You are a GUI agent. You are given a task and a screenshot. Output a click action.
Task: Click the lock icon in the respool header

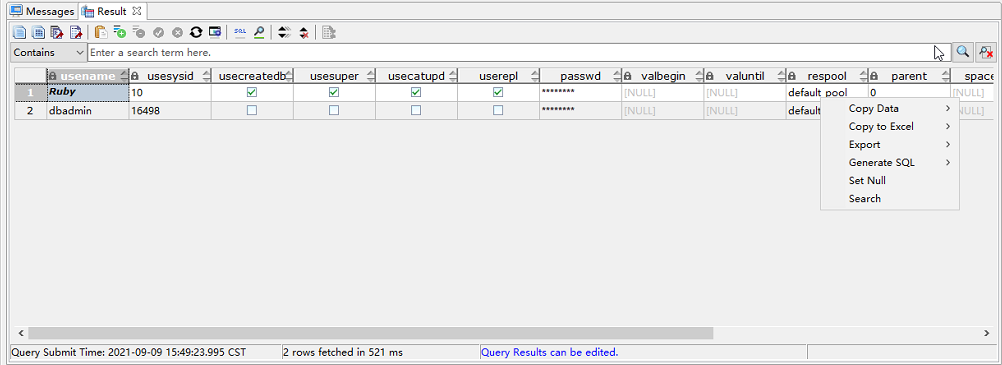[792, 76]
